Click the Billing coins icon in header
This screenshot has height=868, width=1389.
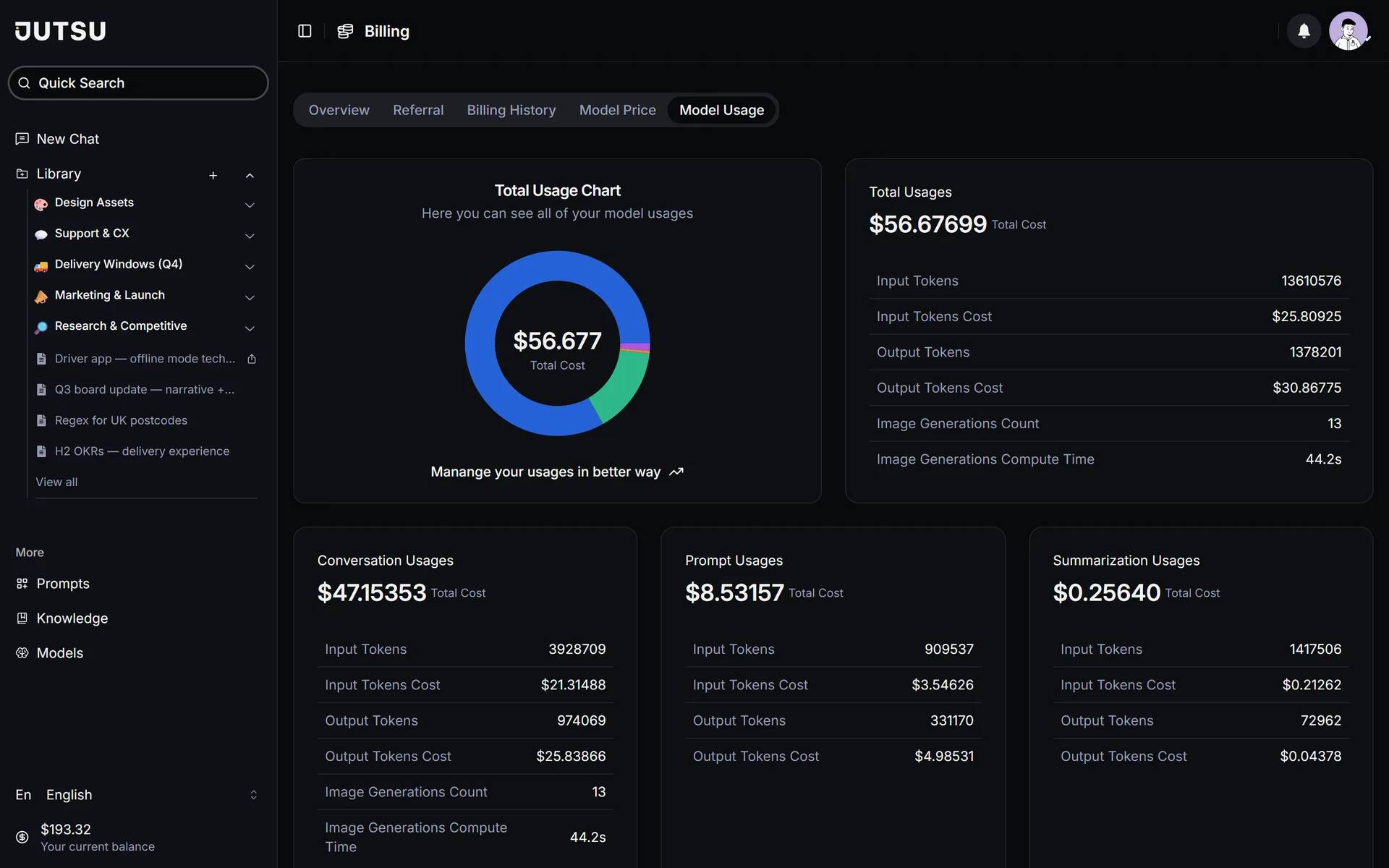(x=345, y=31)
